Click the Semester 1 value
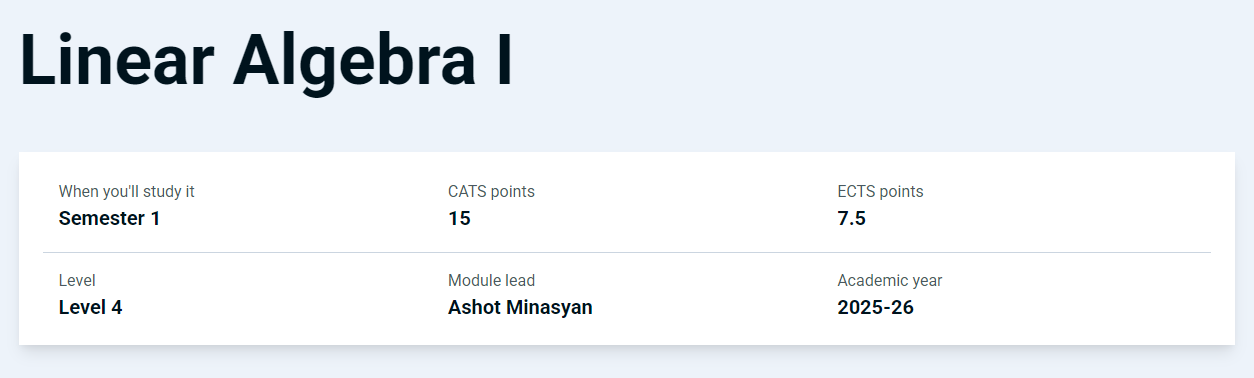Viewport: 1254px width, 378px height. pos(109,218)
